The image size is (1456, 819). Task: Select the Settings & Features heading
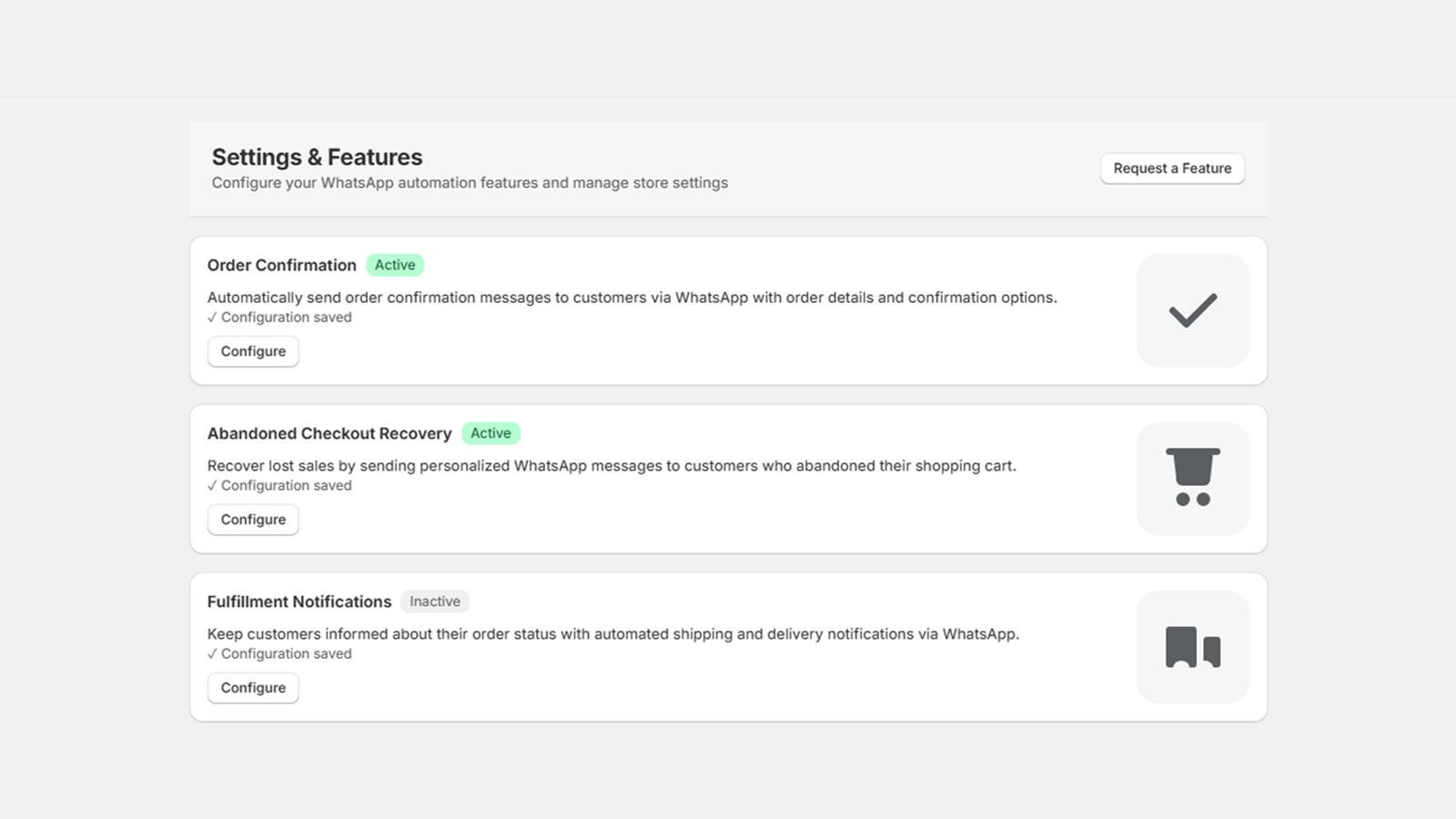point(317,157)
